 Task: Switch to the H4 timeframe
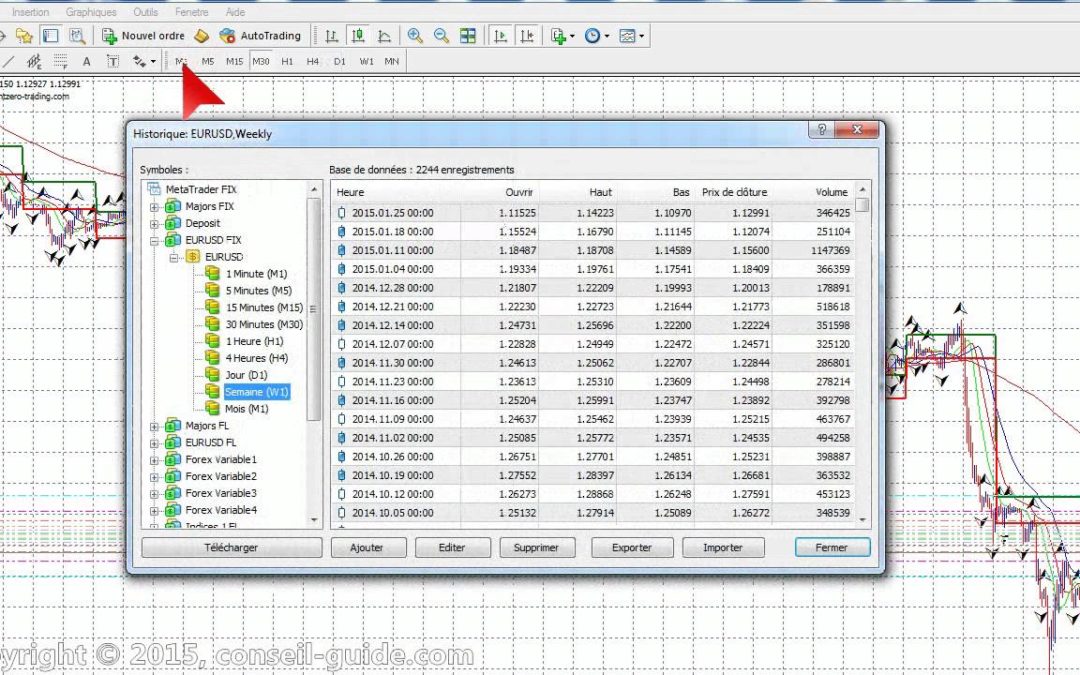click(x=313, y=62)
